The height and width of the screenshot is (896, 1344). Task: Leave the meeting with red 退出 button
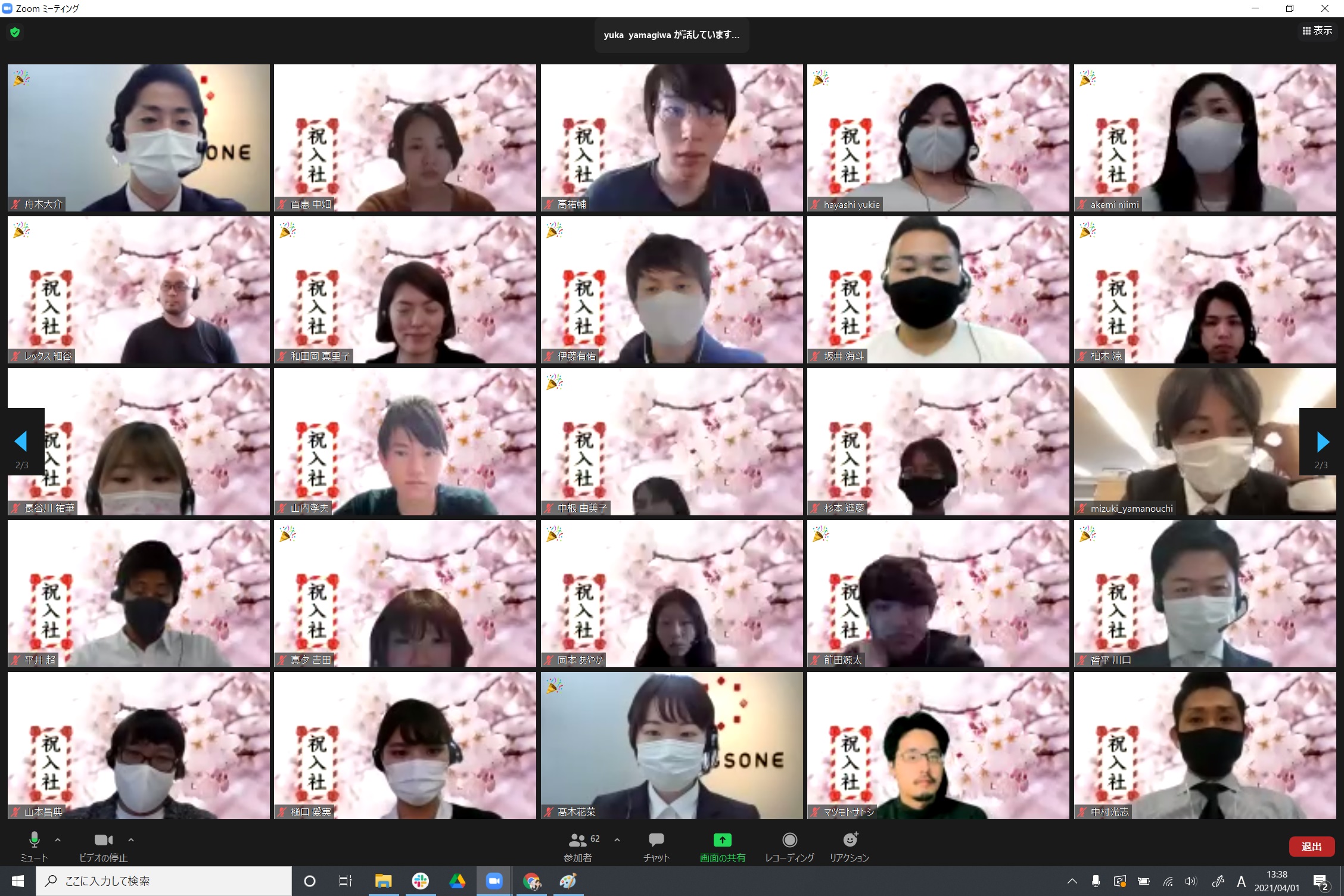tap(1311, 847)
